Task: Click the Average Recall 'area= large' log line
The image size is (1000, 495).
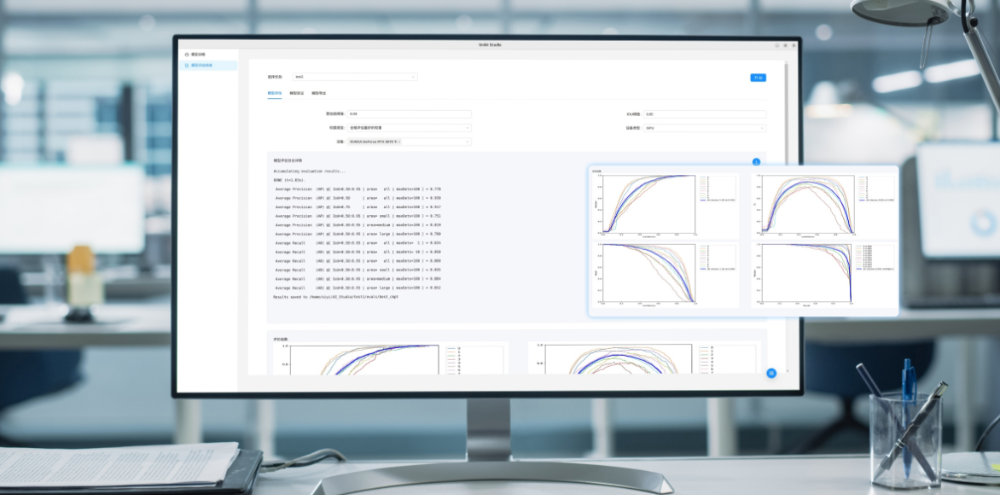Action: click(358, 288)
